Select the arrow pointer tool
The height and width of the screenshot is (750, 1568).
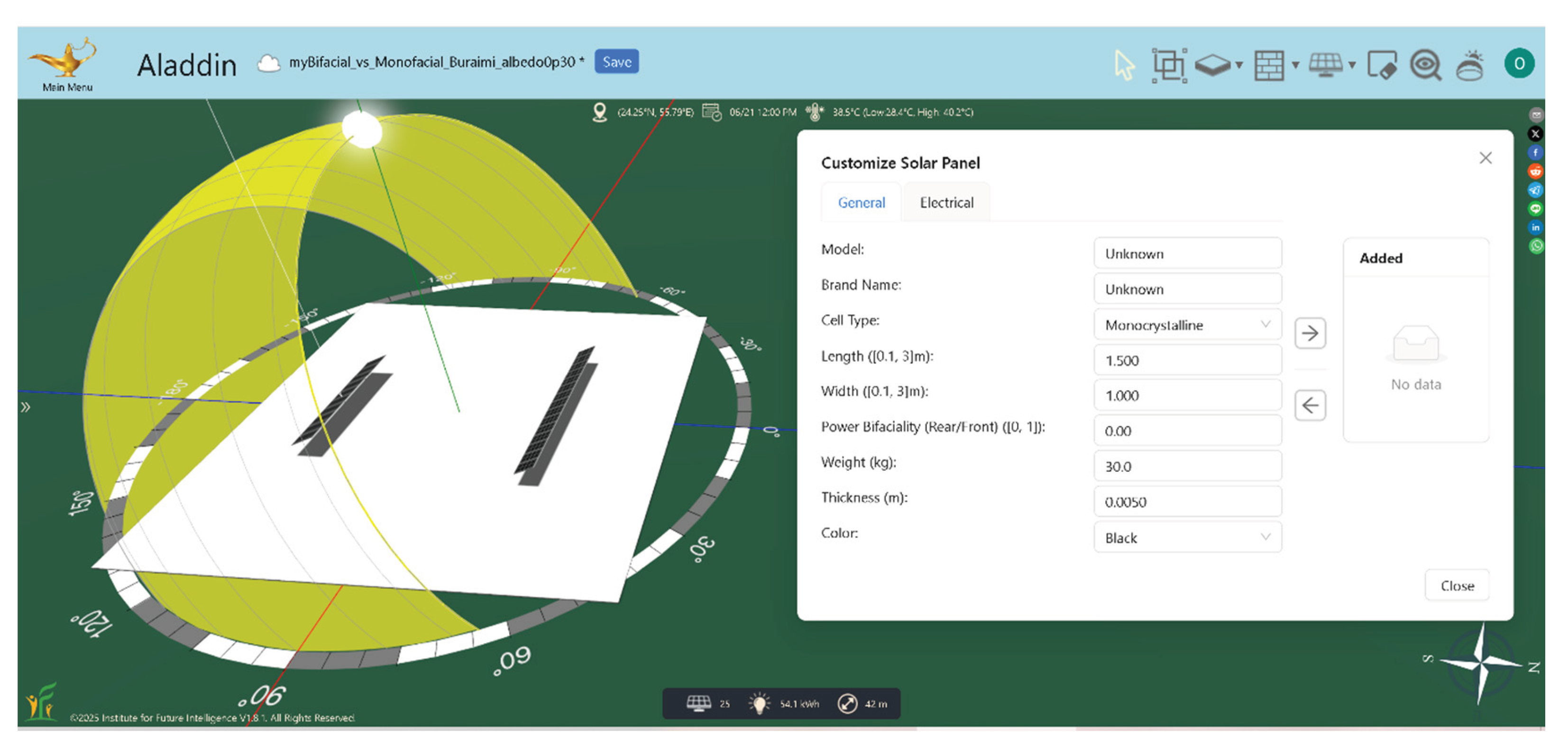pos(1124,64)
